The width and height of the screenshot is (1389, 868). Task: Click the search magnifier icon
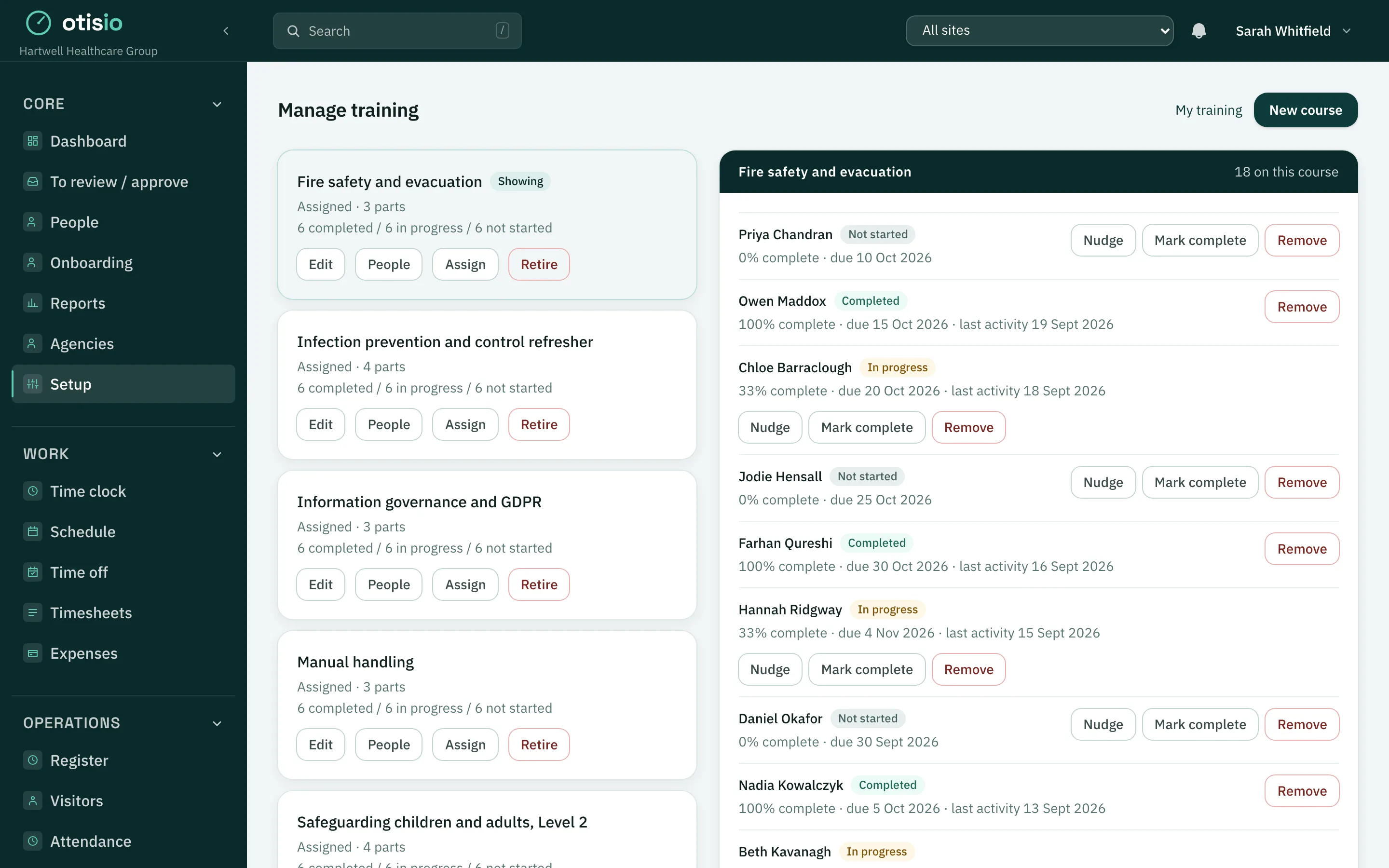293,31
